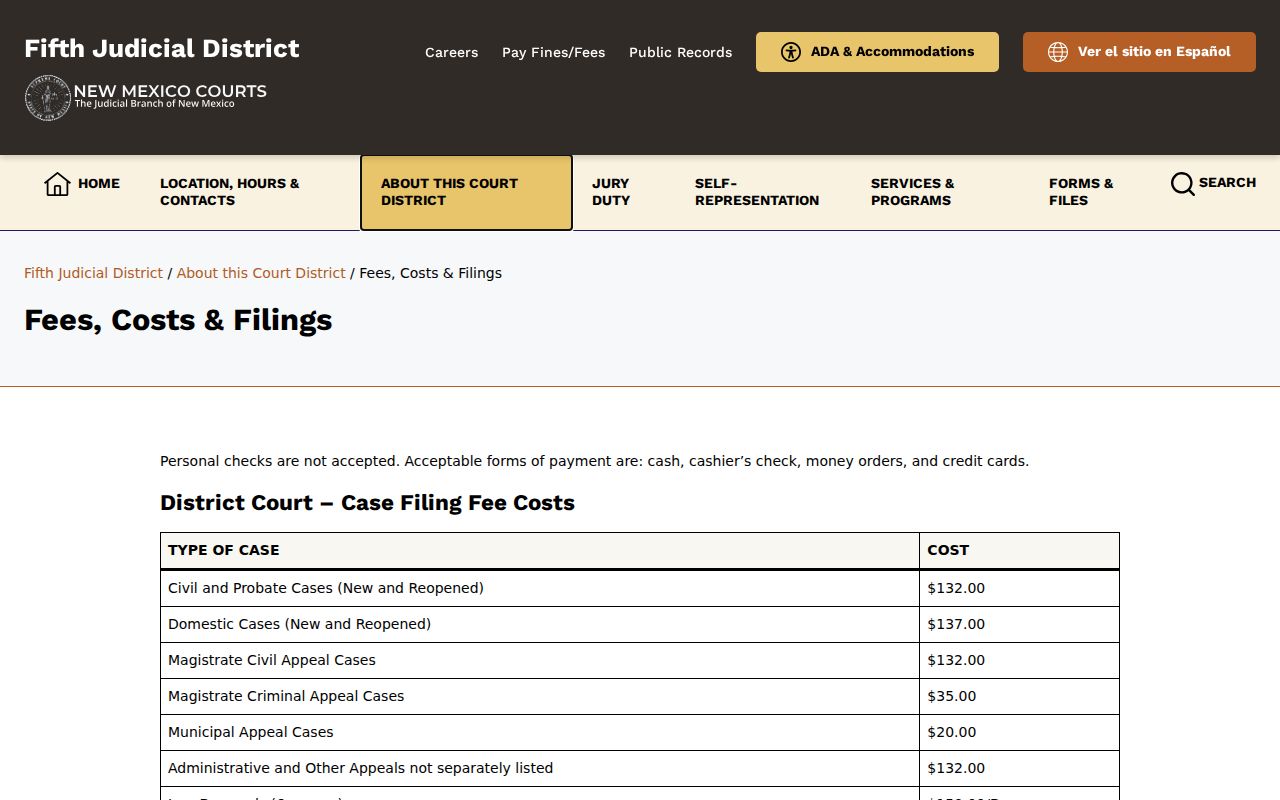
Task: Click the accessibility icon in ADA button
Action: click(791, 52)
